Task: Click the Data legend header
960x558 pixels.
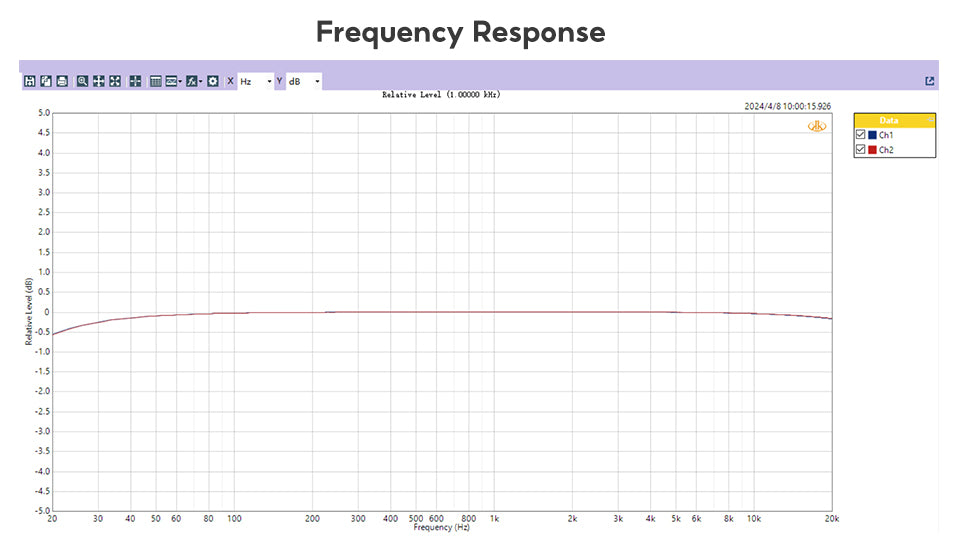Action: [x=889, y=120]
